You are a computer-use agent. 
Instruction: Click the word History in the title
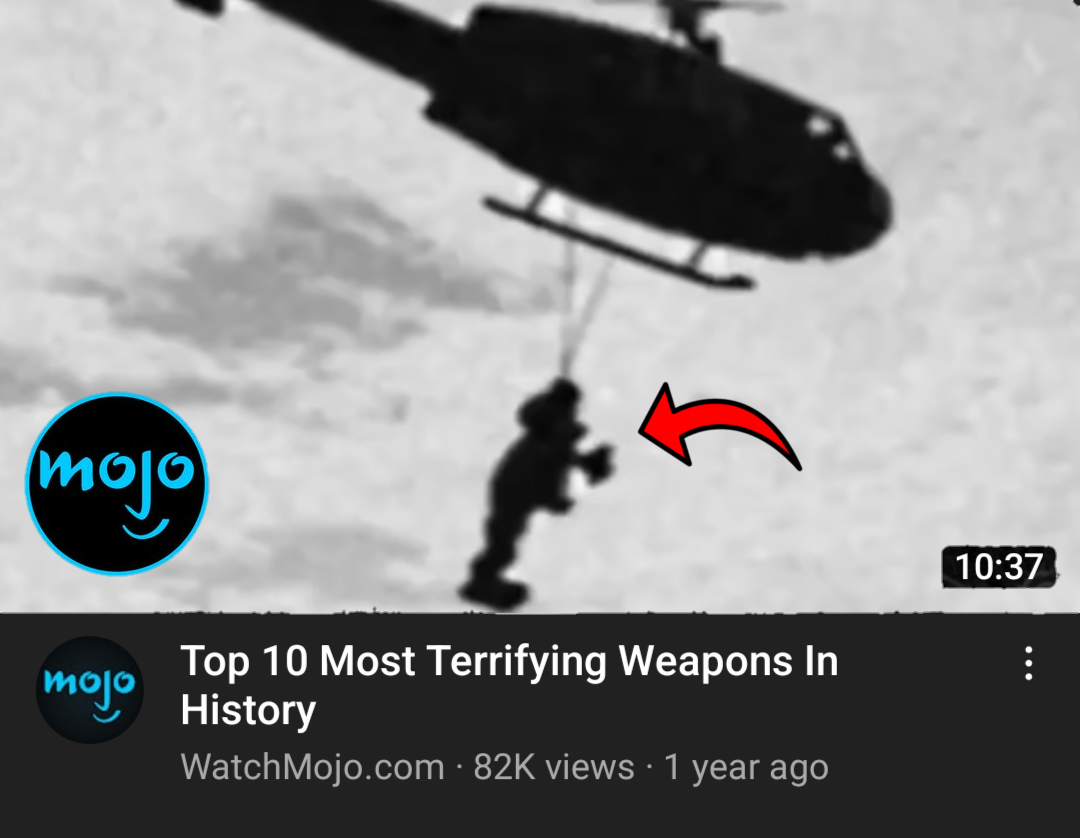pyautogui.click(x=248, y=710)
